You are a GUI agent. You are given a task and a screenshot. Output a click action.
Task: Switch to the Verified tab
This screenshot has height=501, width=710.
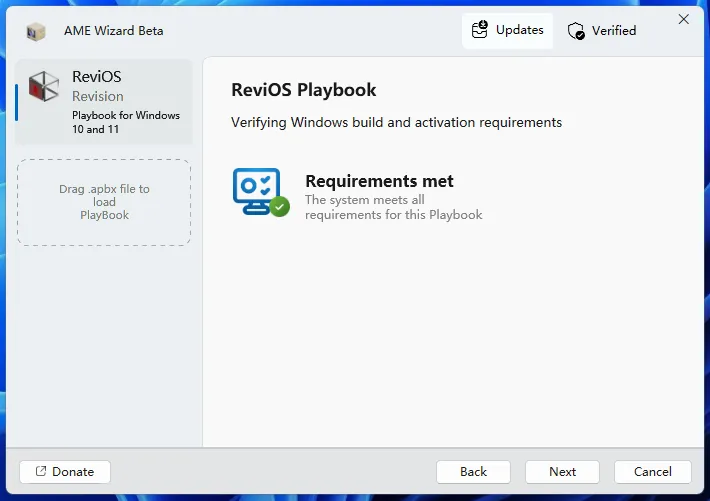602,31
